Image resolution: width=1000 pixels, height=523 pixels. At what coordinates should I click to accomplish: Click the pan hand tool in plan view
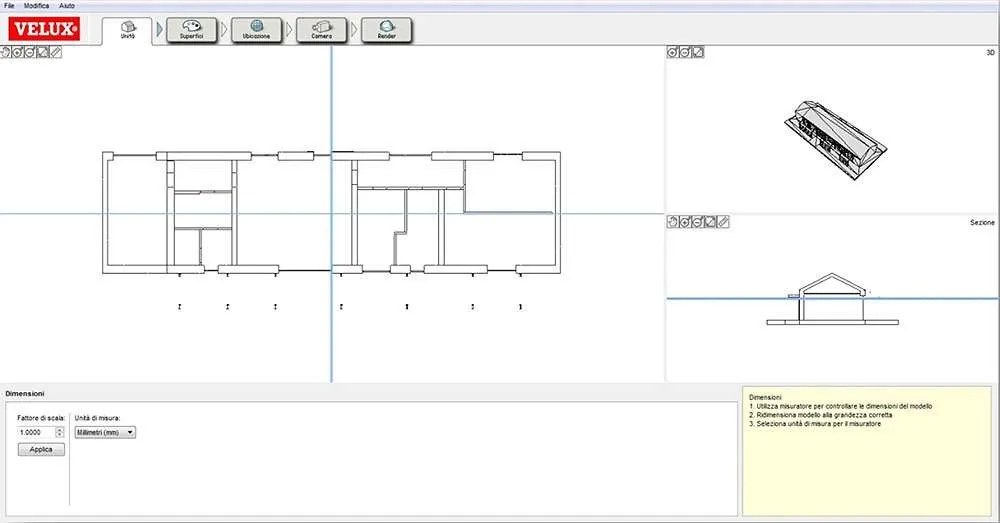pos(6,52)
